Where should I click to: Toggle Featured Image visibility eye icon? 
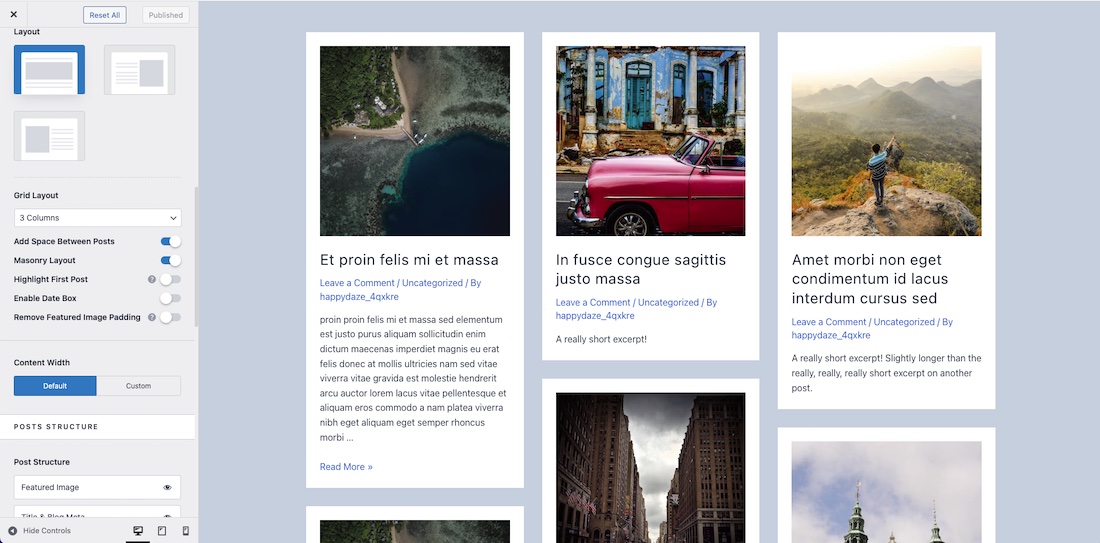[168, 488]
